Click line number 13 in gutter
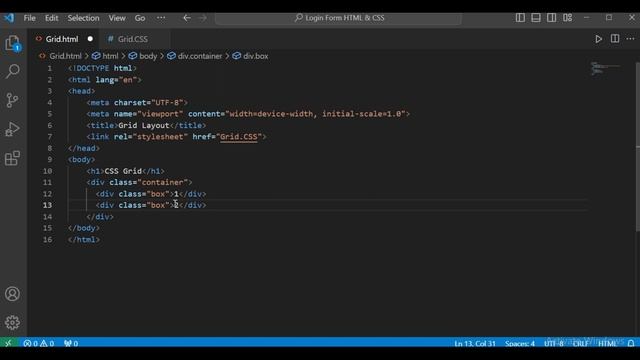640x360 pixels. point(48,205)
